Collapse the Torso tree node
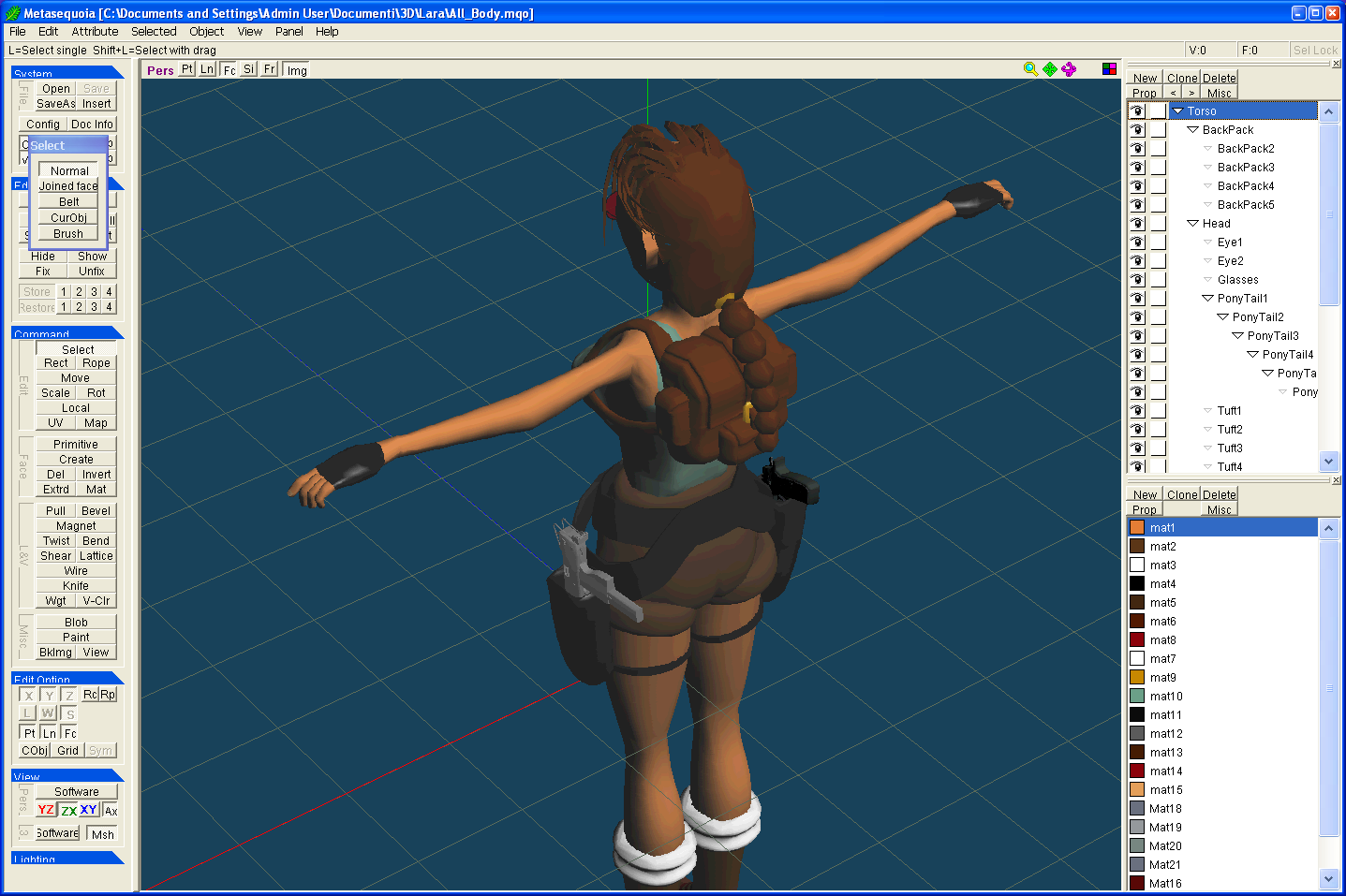This screenshot has width=1346, height=896. pos(1177,111)
